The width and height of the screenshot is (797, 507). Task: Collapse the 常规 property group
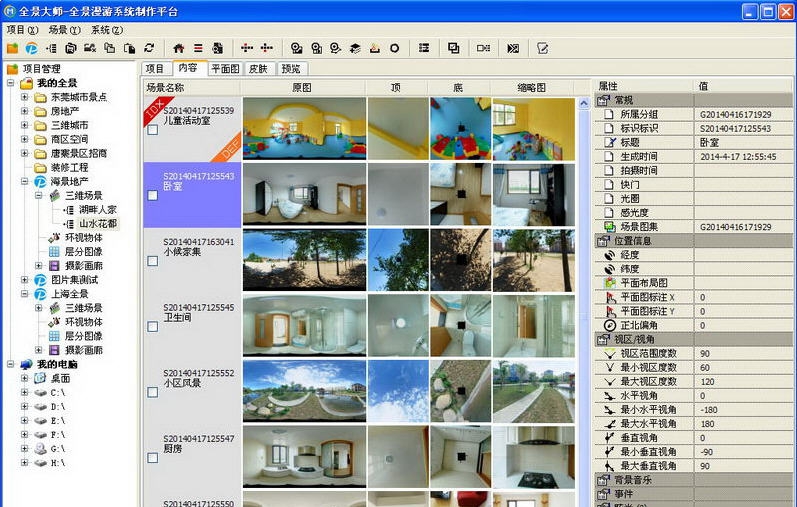pyautogui.click(x=603, y=100)
